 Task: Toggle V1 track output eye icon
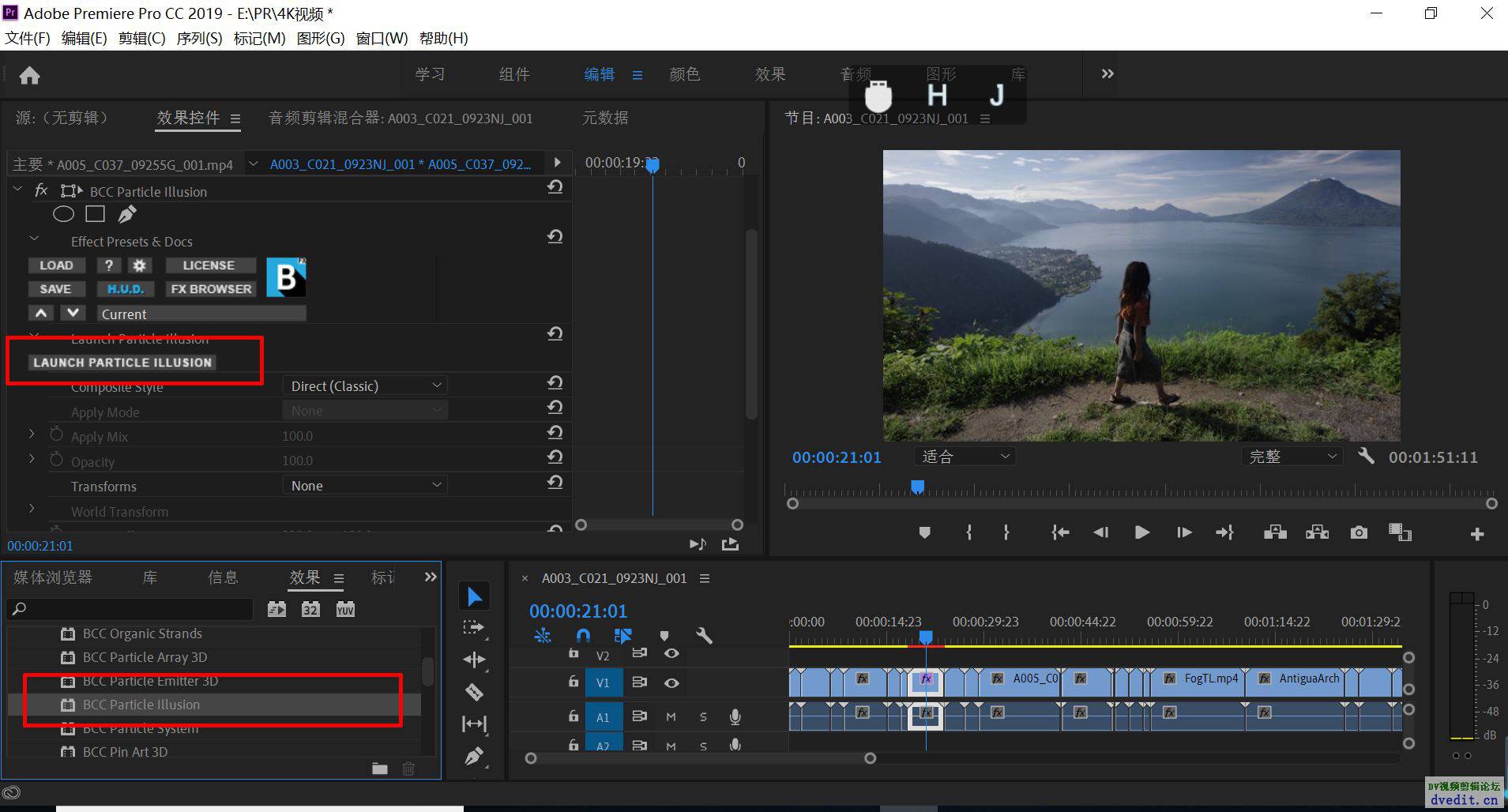(671, 682)
